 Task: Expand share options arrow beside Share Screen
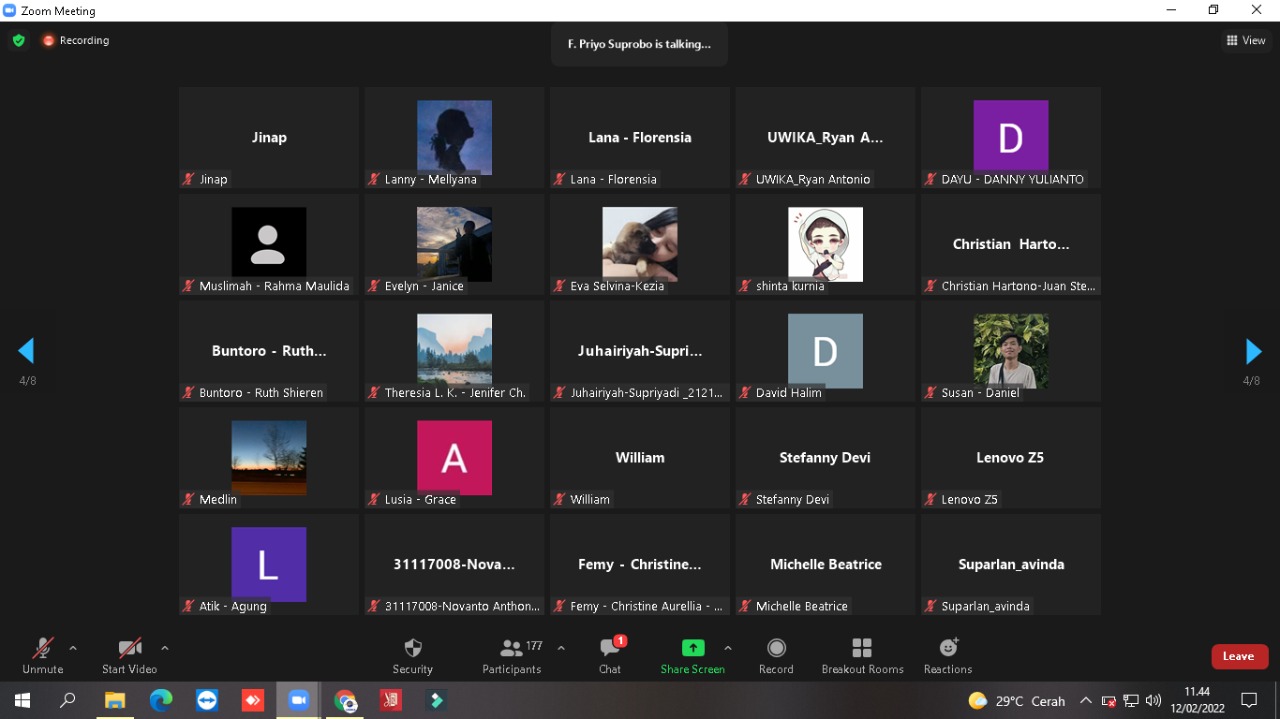click(728, 648)
